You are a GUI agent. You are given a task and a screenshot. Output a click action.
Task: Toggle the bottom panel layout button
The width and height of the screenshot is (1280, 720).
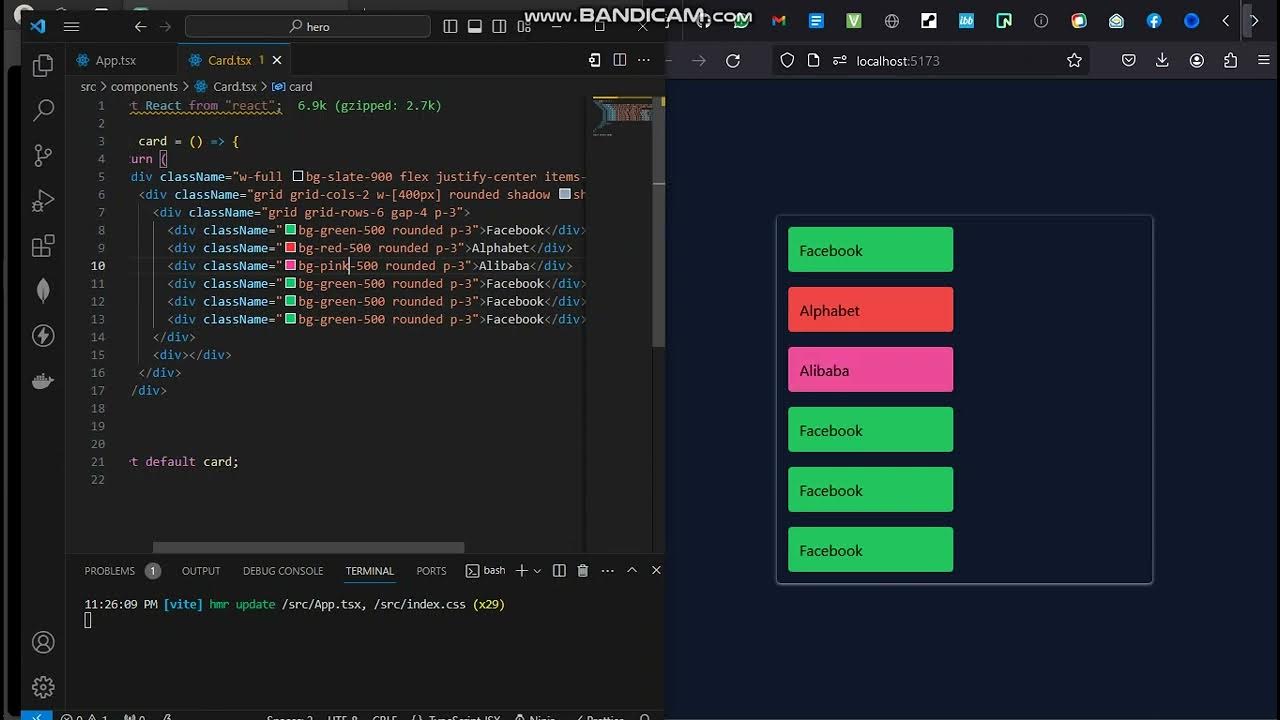[475, 27]
